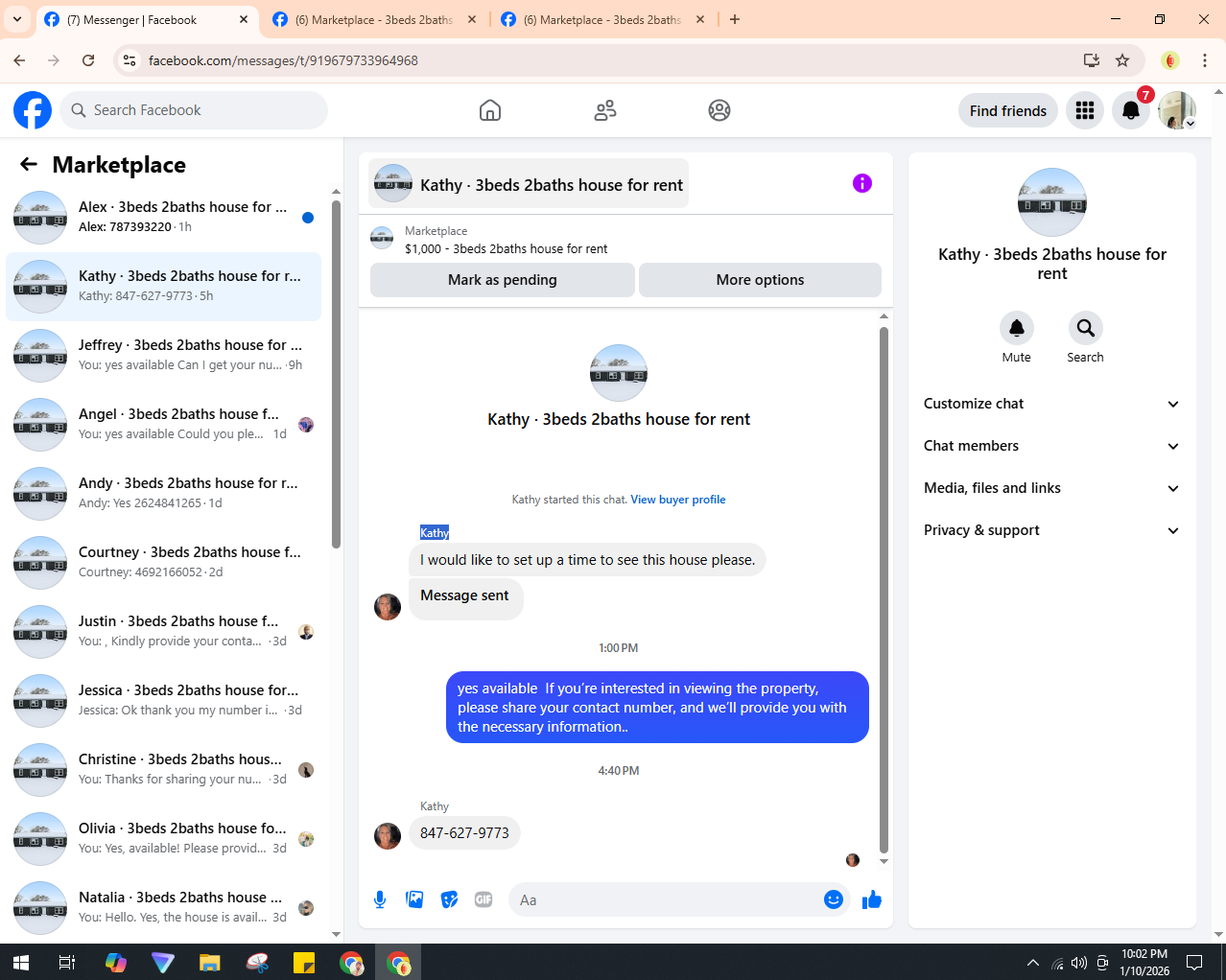Viewport: 1226px width, 980px height.
Task: Bookmark this page with the star icon
Action: pos(1122,60)
